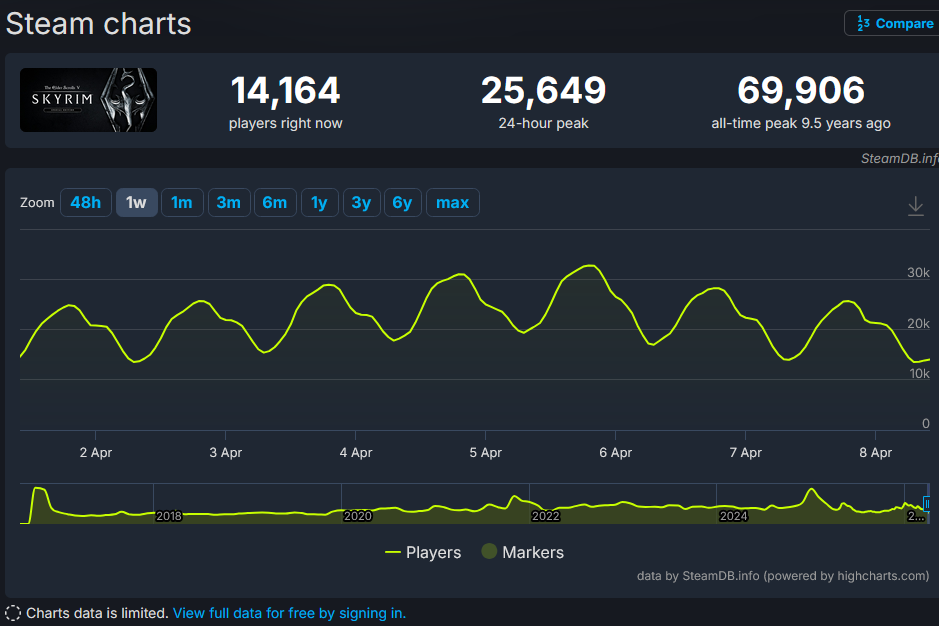
Task: Click the 20k y-axis label
Action: point(919,323)
